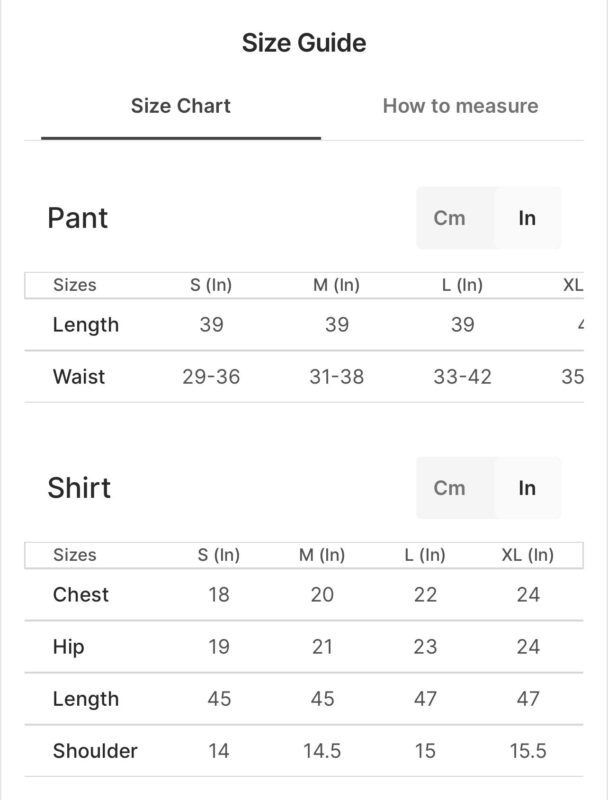Click the 29-36 waist value for small
This screenshot has height=800, width=608.
click(211, 377)
